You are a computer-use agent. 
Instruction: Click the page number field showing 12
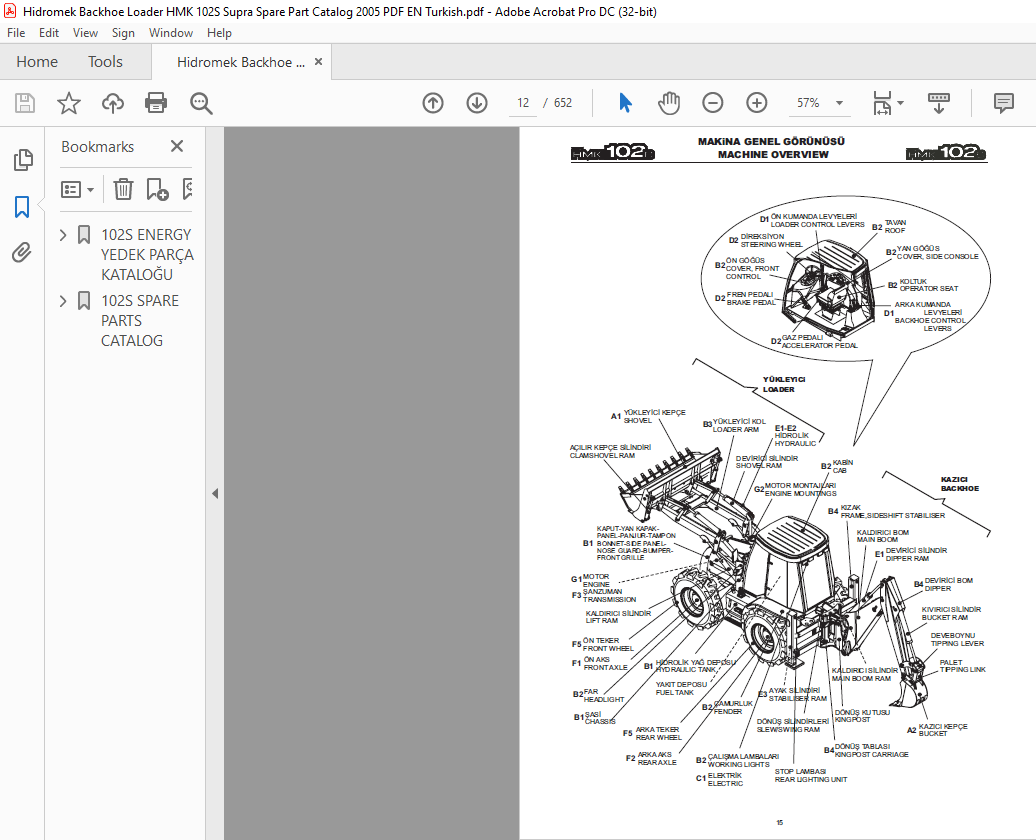[x=523, y=102]
